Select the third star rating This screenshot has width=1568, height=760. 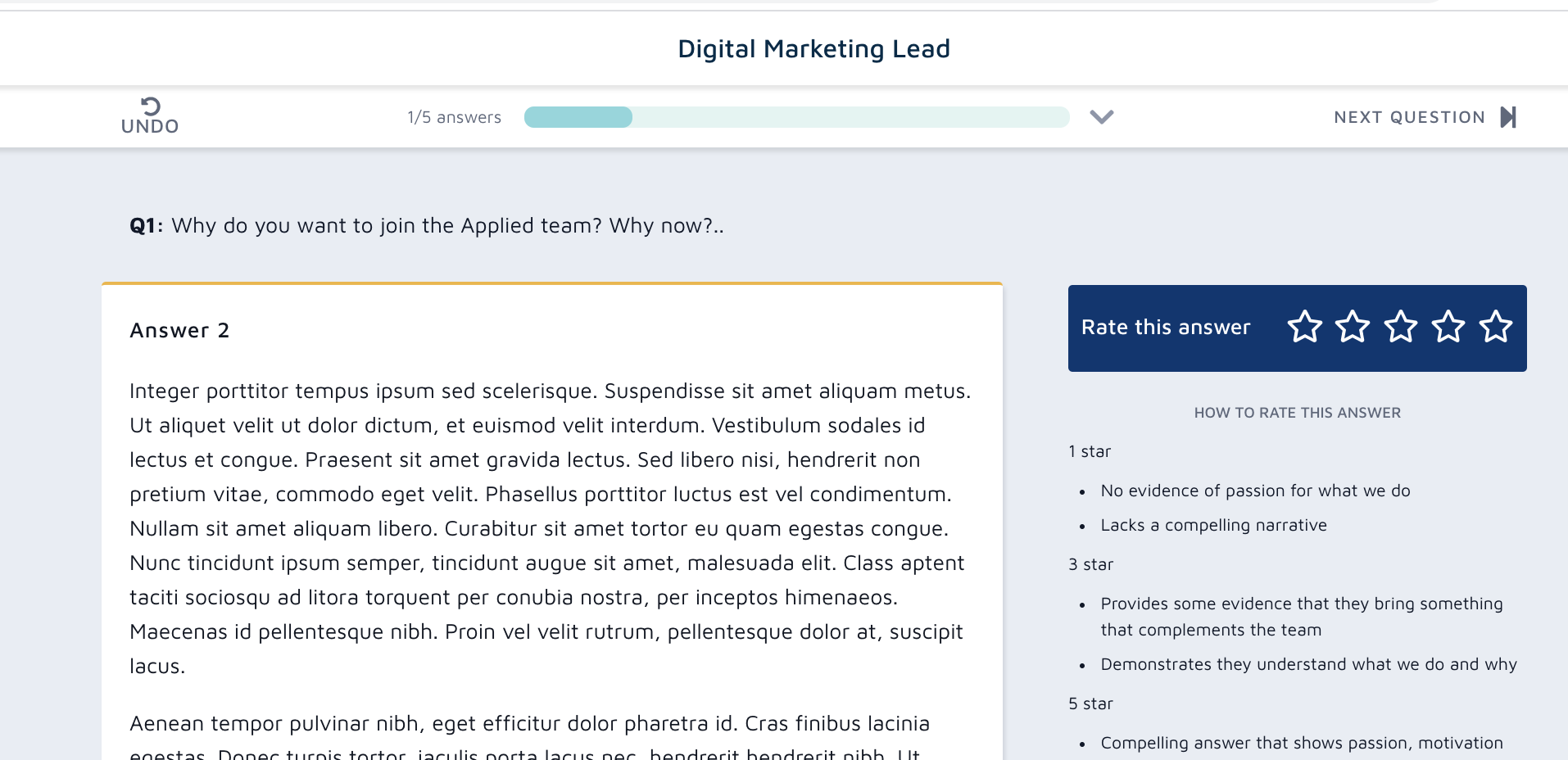point(1401,327)
